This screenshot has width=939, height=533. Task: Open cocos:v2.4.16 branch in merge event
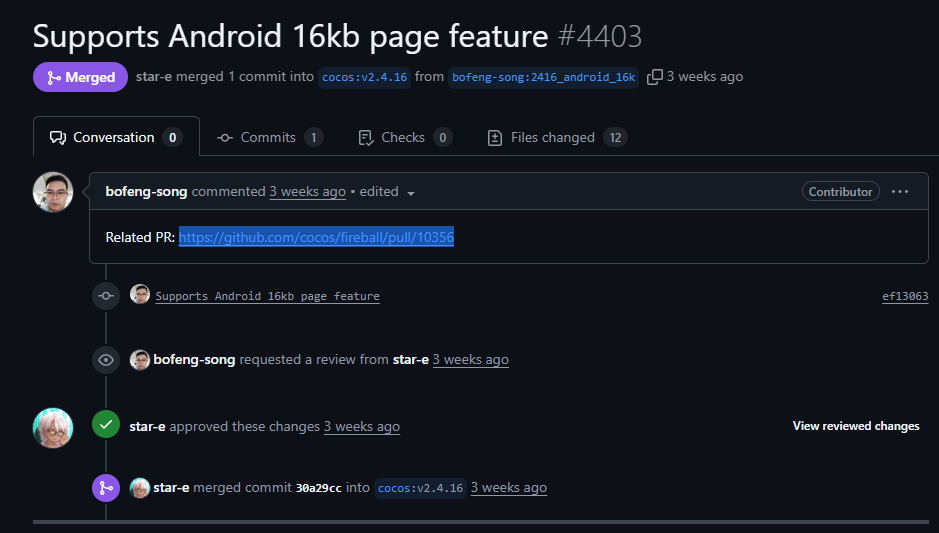[x=420, y=488]
